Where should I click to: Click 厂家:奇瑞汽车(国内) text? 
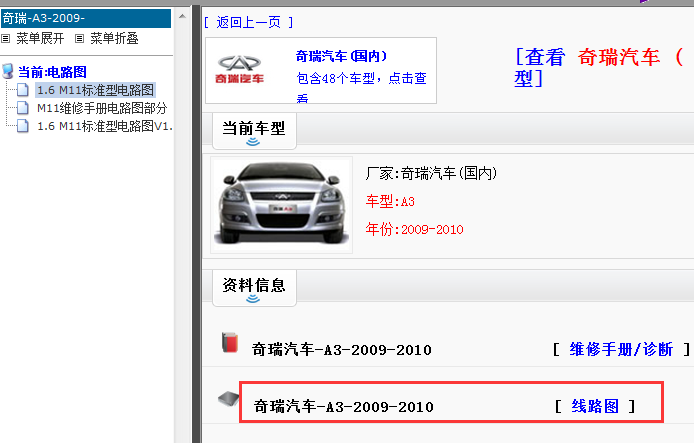(x=431, y=173)
